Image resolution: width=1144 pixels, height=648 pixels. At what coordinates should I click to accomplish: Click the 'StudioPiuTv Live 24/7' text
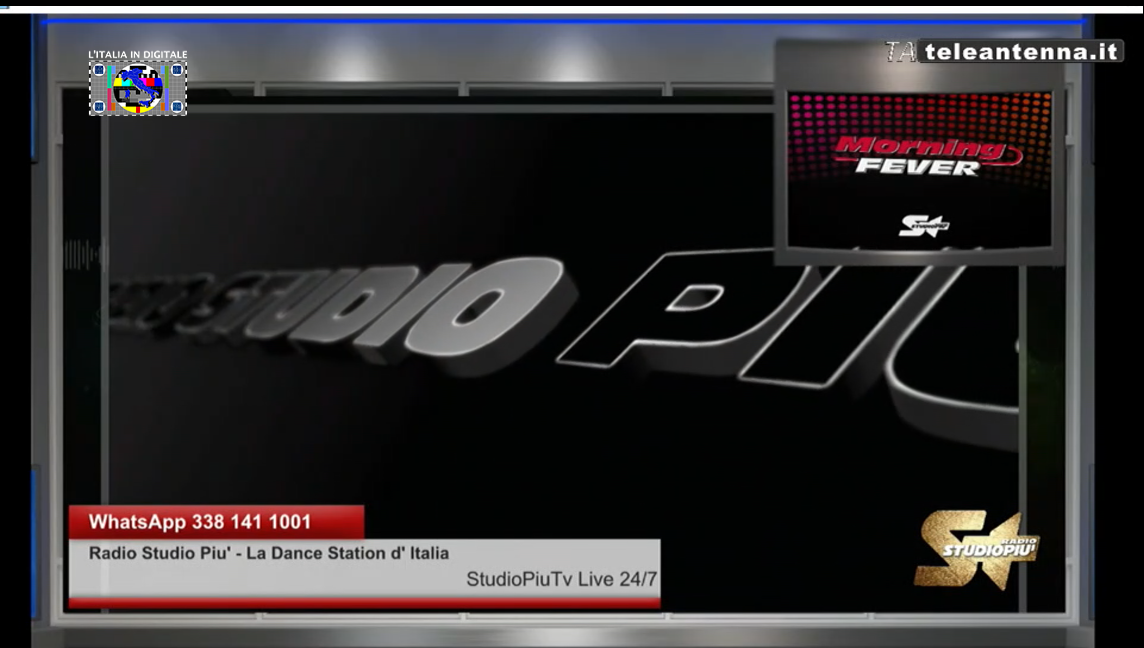point(562,579)
